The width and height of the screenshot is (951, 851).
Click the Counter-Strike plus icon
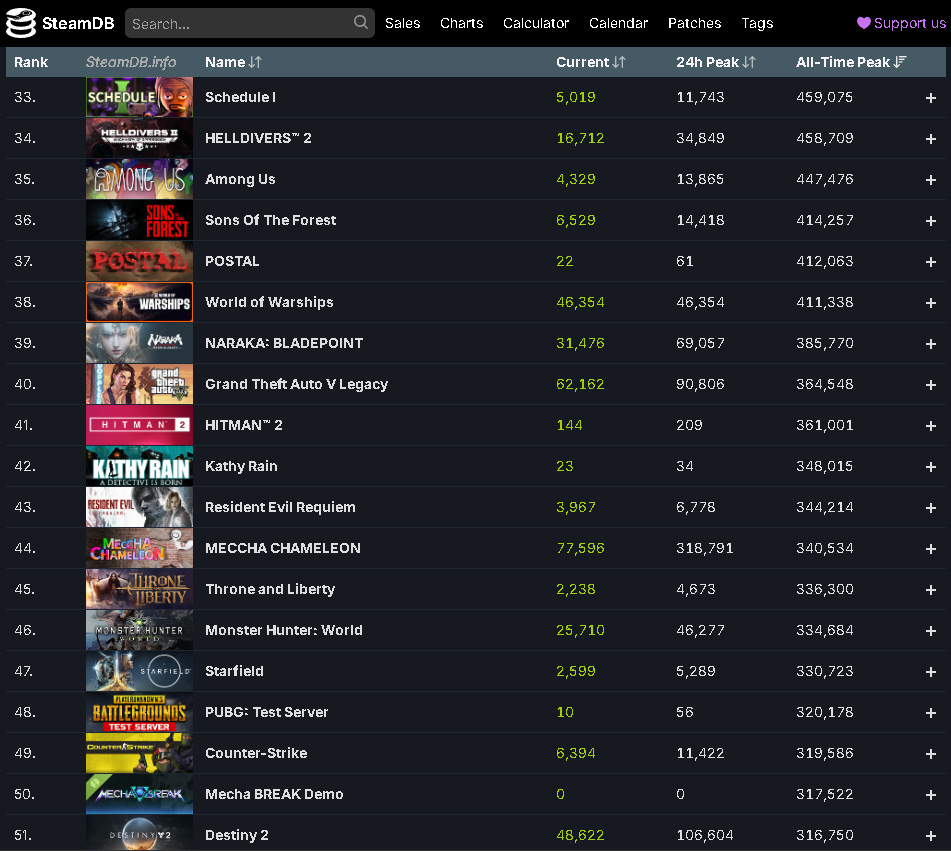pyautogui.click(x=930, y=754)
